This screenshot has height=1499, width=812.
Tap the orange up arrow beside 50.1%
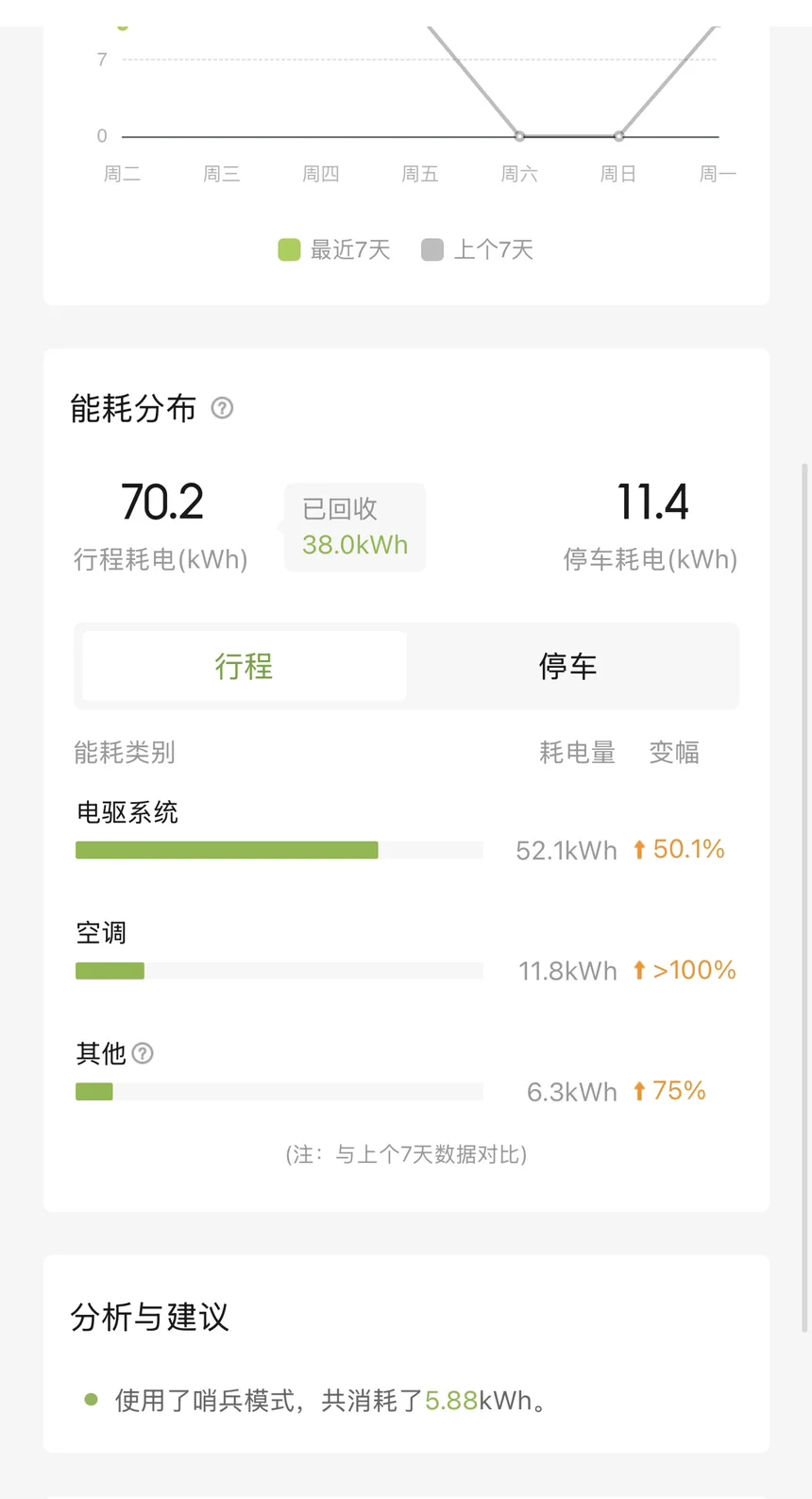tap(639, 849)
